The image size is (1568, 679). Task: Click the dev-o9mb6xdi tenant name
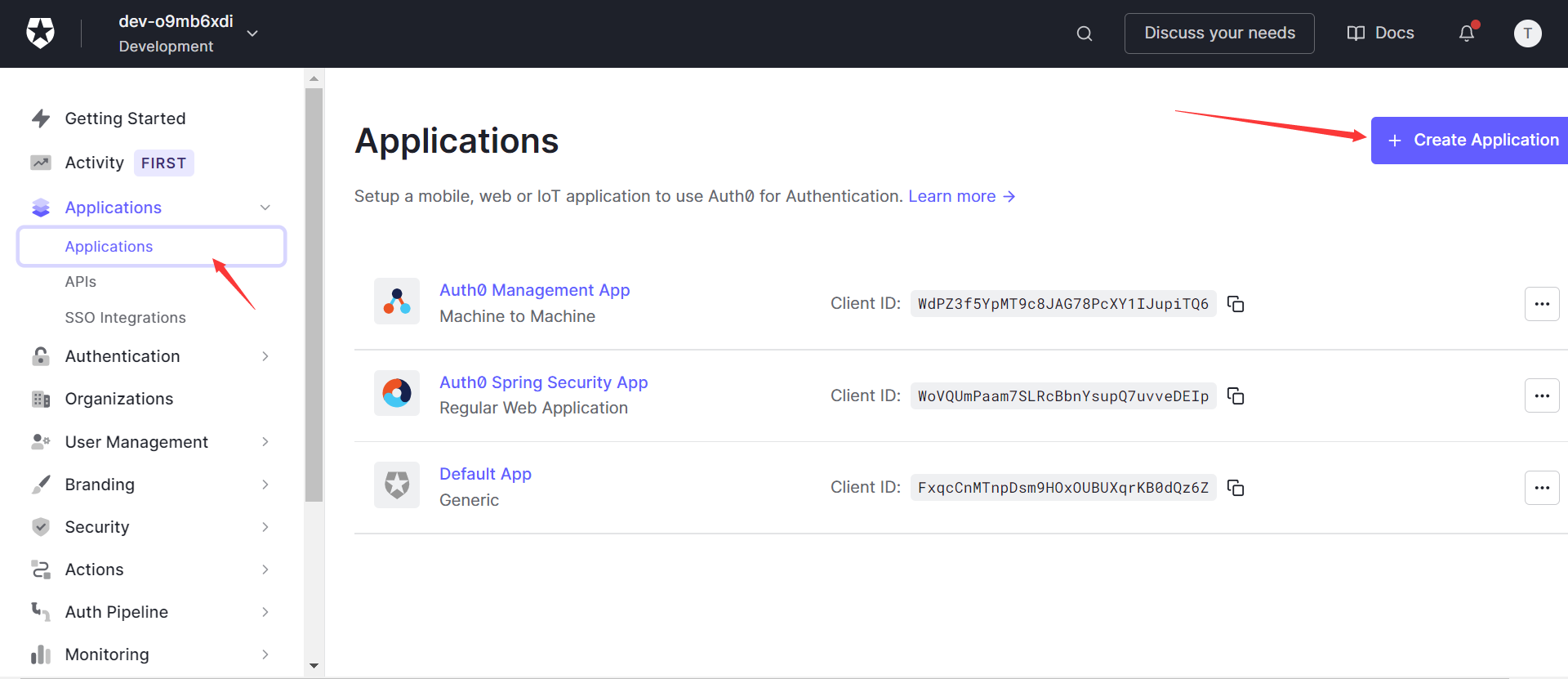click(176, 21)
